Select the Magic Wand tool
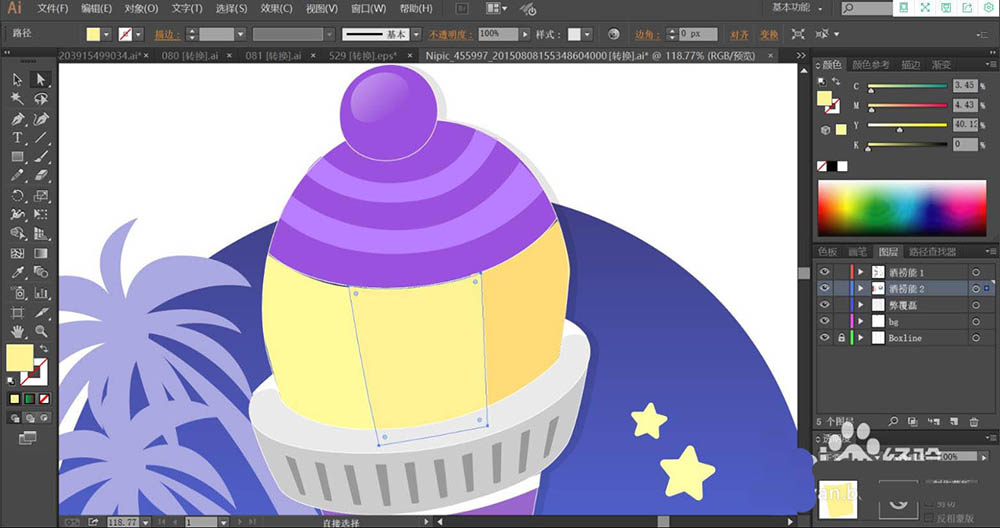The width and height of the screenshot is (1000, 528). pos(18,99)
